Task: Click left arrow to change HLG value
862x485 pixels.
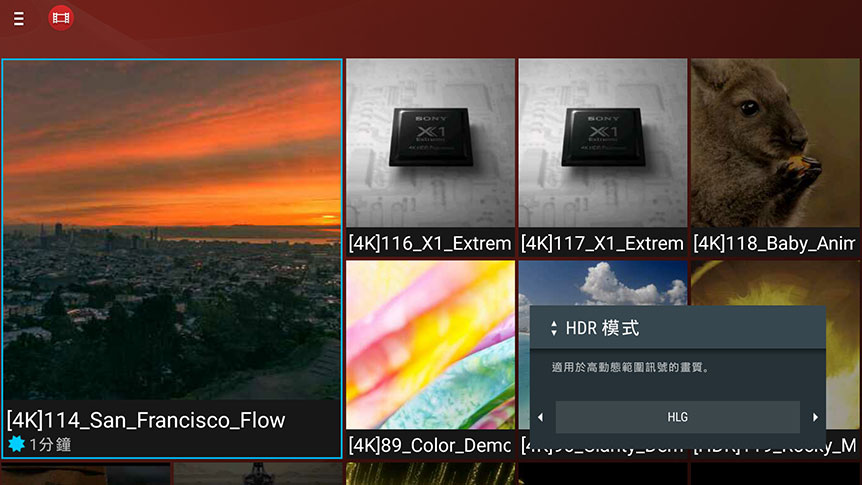Action: tap(541, 417)
